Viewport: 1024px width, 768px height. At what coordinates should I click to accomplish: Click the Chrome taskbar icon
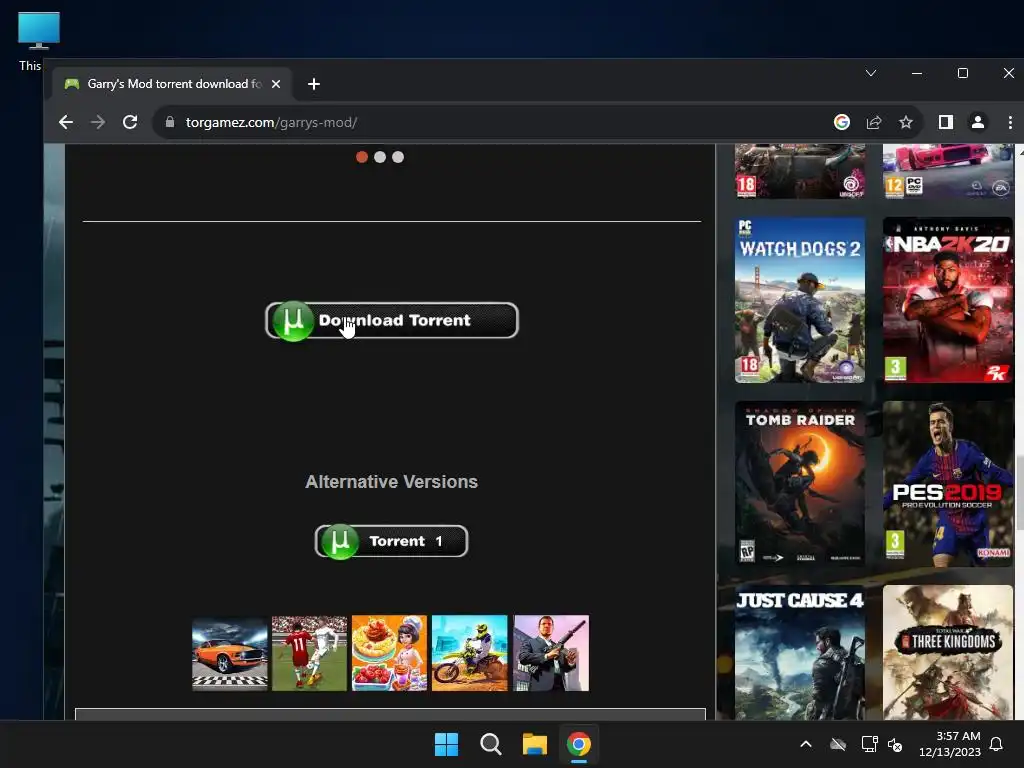pos(579,744)
